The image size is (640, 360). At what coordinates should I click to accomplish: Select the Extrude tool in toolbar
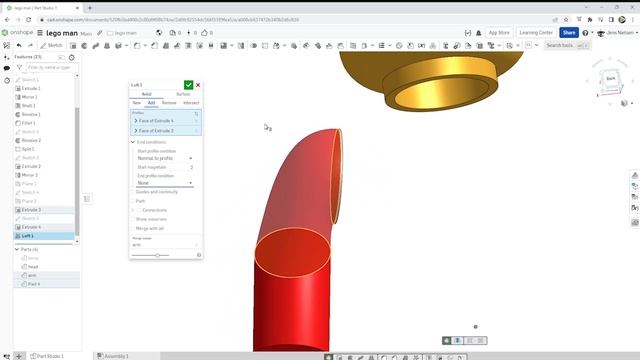point(73,46)
